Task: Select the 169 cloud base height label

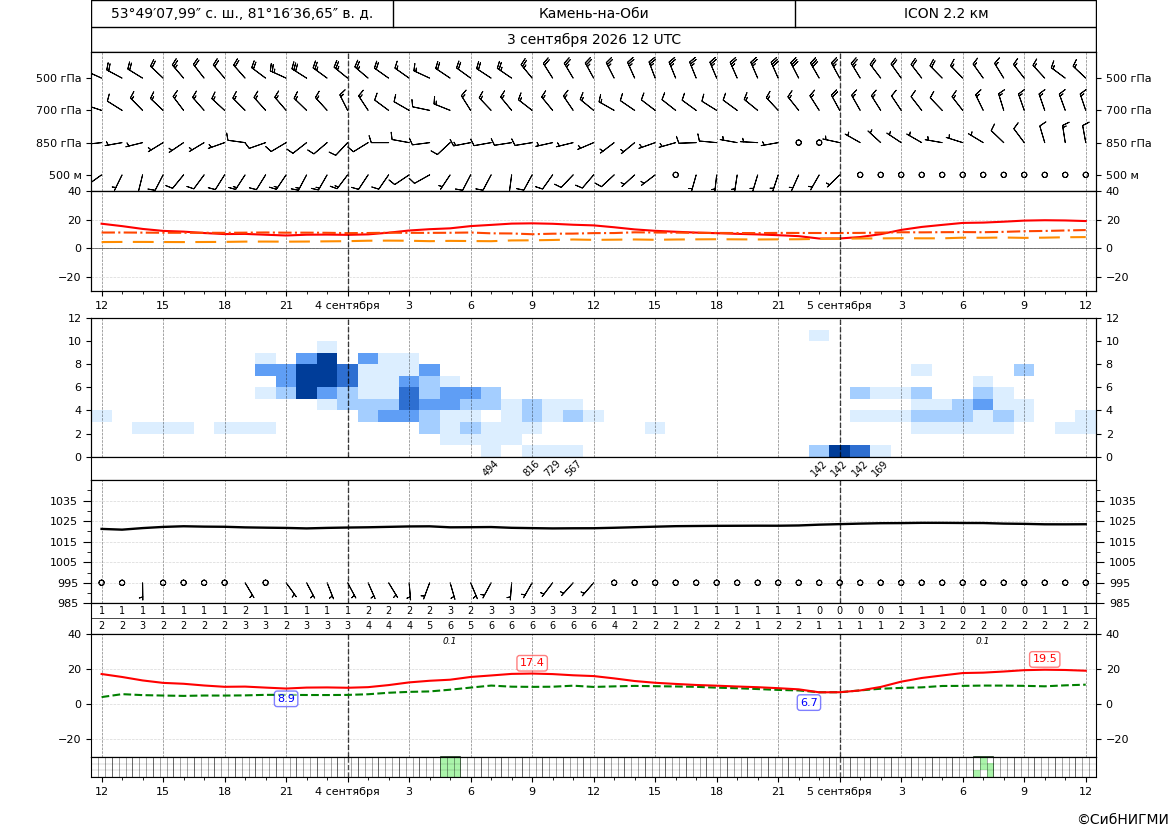Action: point(879,468)
